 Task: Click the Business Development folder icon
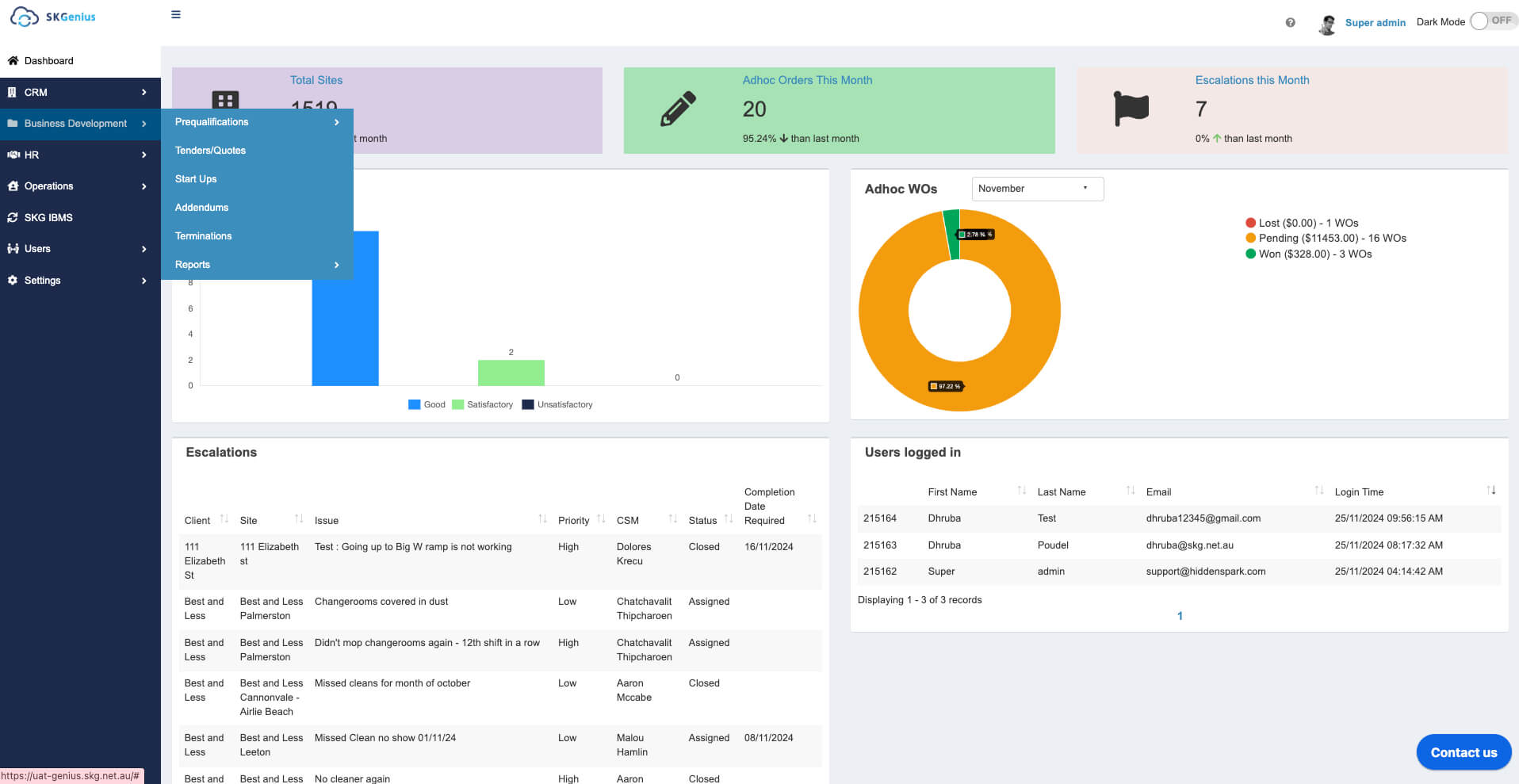point(13,123)
